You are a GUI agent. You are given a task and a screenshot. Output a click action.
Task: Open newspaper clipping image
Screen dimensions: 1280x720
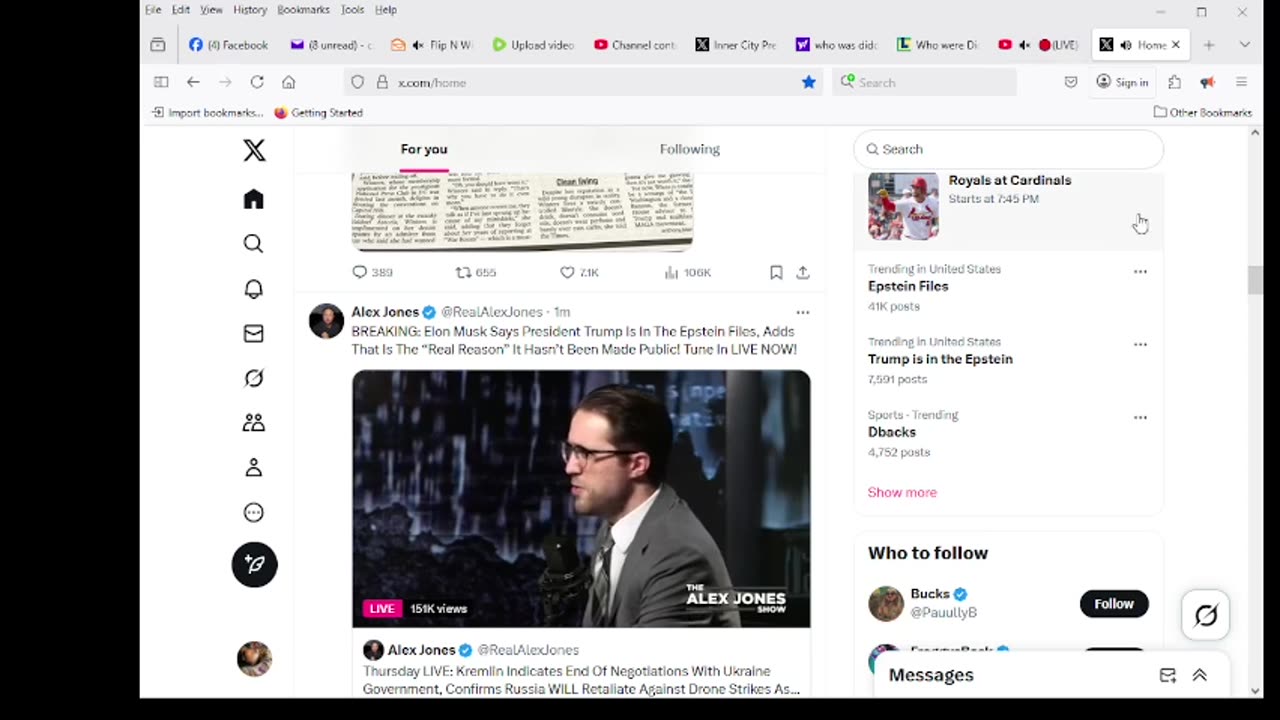click(522, 210)
